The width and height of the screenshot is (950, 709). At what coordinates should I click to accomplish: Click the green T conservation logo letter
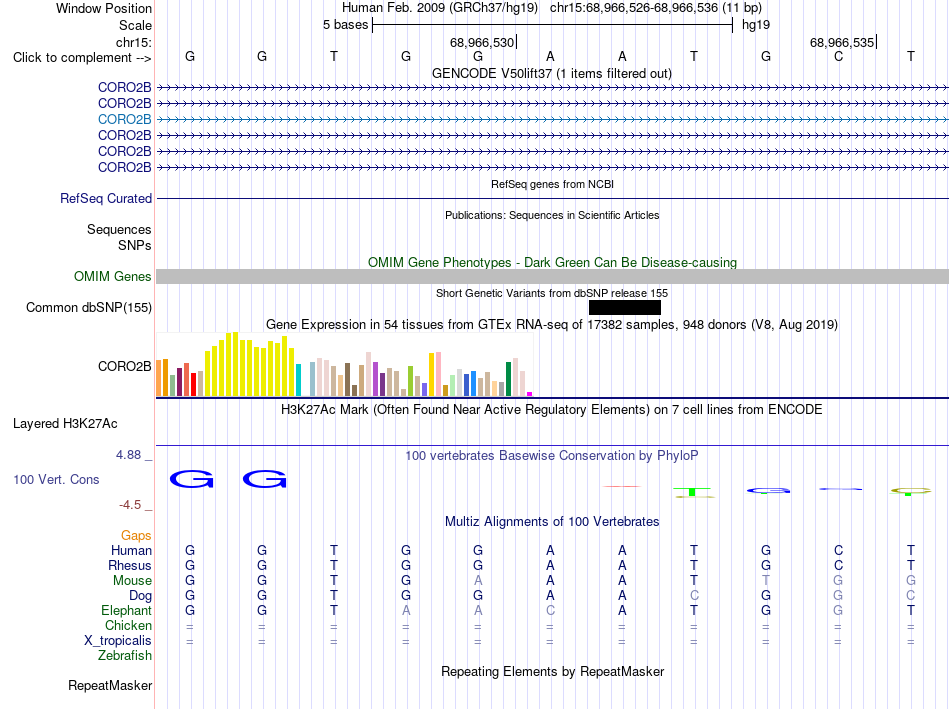click(692, 491)
